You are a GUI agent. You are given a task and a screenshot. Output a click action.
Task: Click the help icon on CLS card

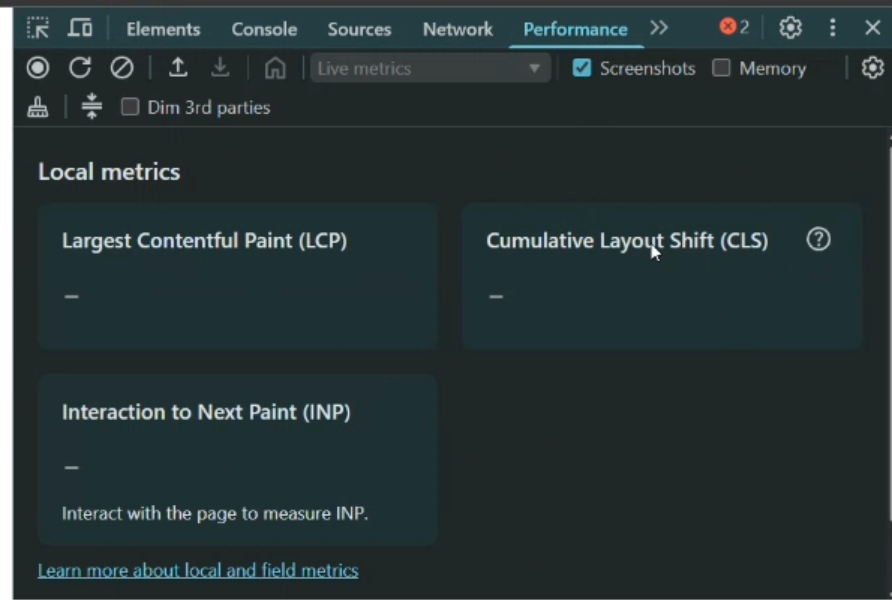point(818,239)
